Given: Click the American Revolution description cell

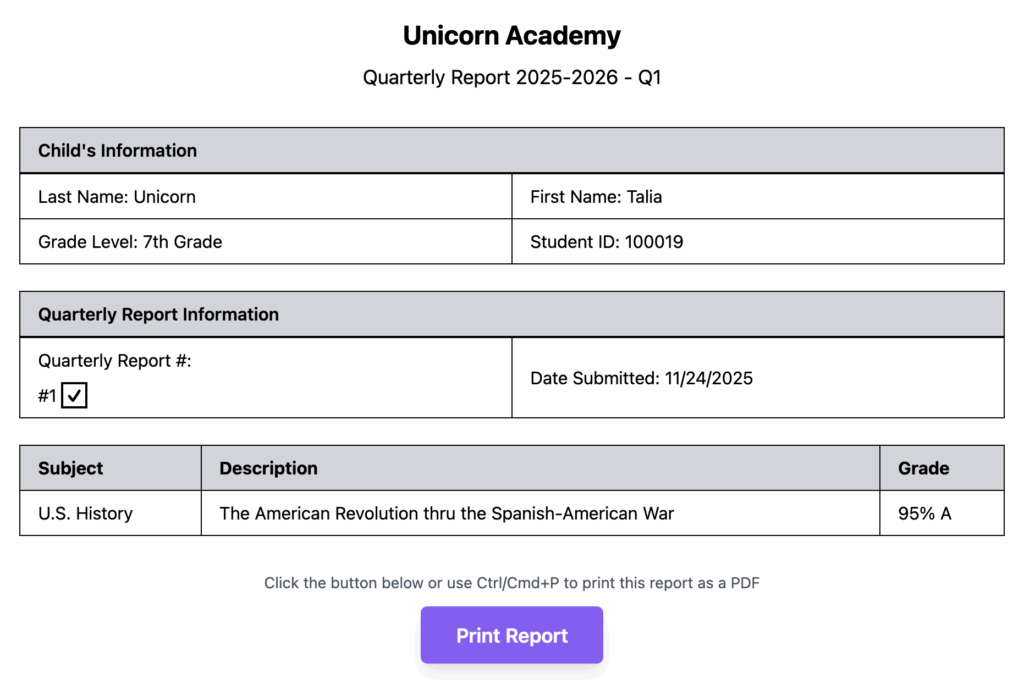Looking at the screenshot, I should (446, 514).
